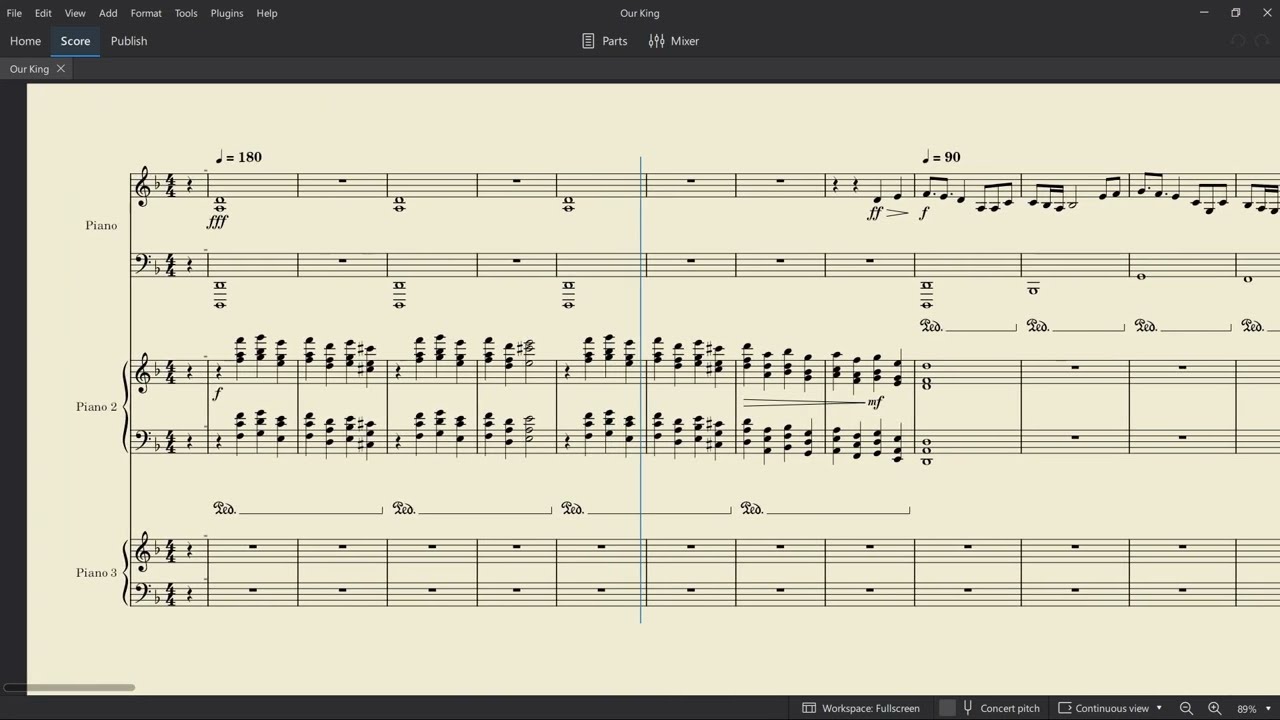Switch to the Score tab

[75, 41]
